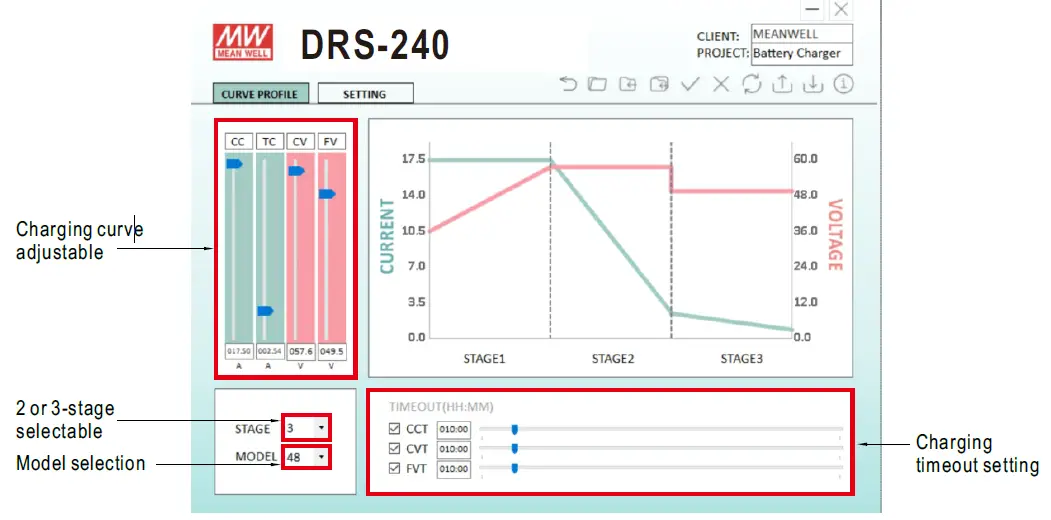Click the TC slider handle
This screenshot has width=1051, height=520.
pos(265,311)
